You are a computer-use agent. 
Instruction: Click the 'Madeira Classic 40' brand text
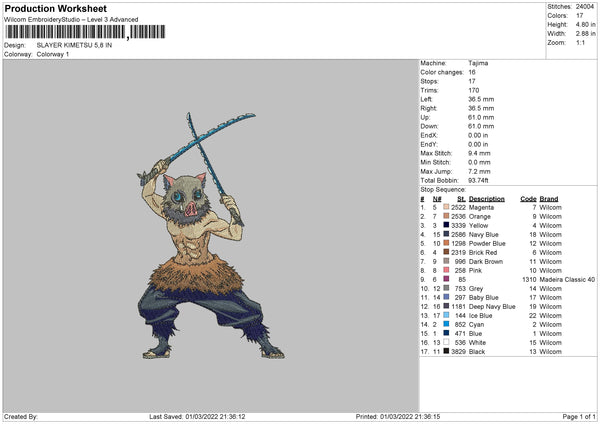pyautogui.click(x=567, y=280)
